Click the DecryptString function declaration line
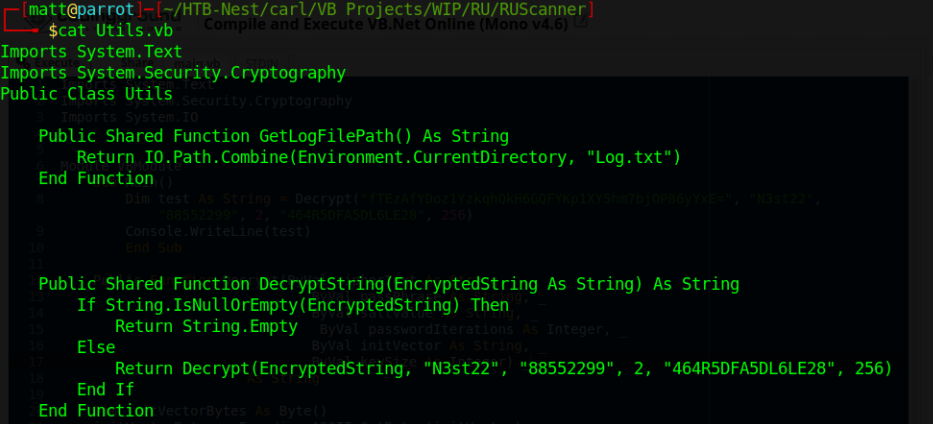 click(389, 284)
